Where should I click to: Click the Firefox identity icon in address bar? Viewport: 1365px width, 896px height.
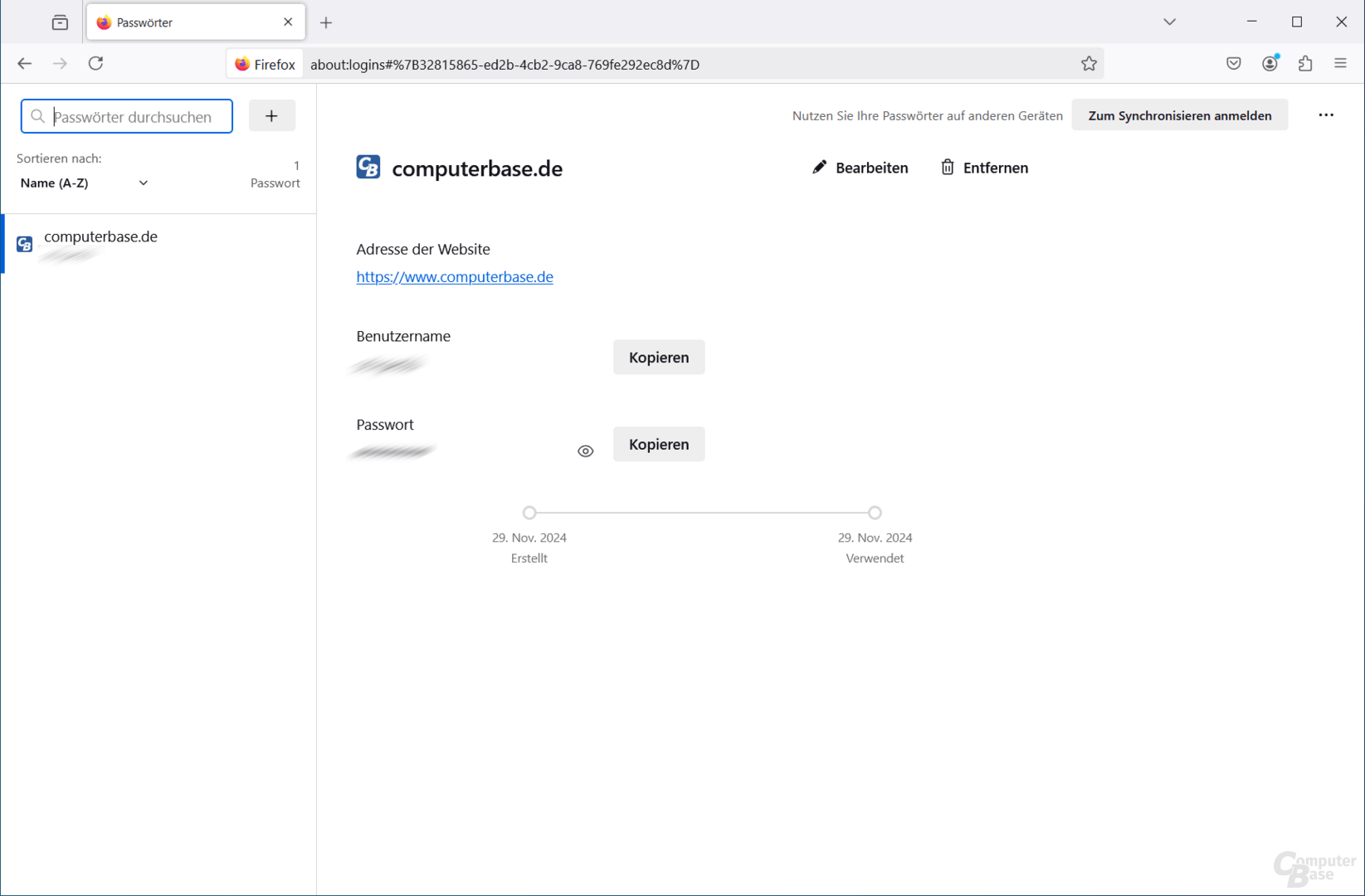[x=265, y=64]
